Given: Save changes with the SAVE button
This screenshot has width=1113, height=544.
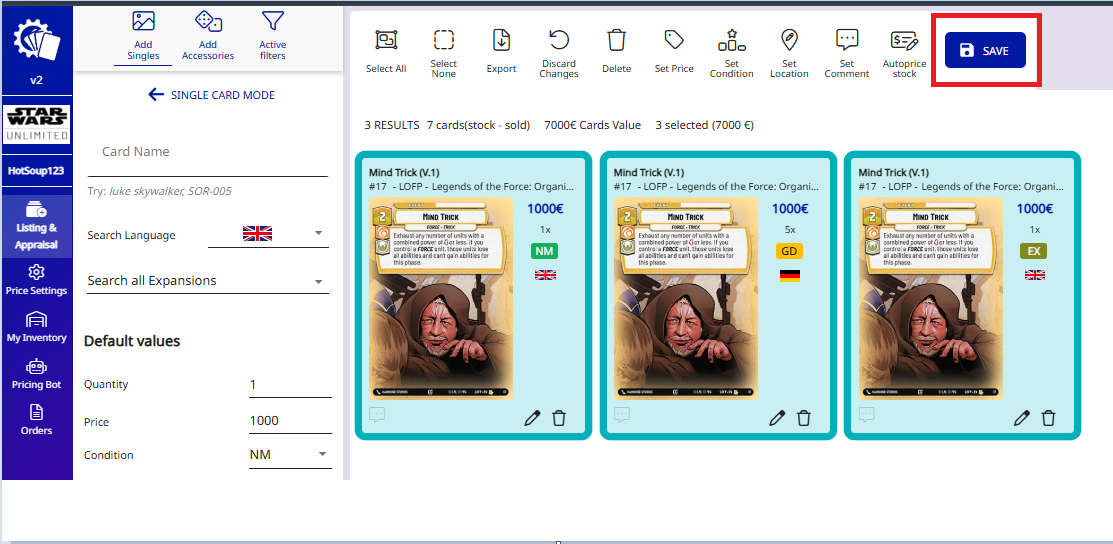Looking at the screenshot, I should (985, 50).
